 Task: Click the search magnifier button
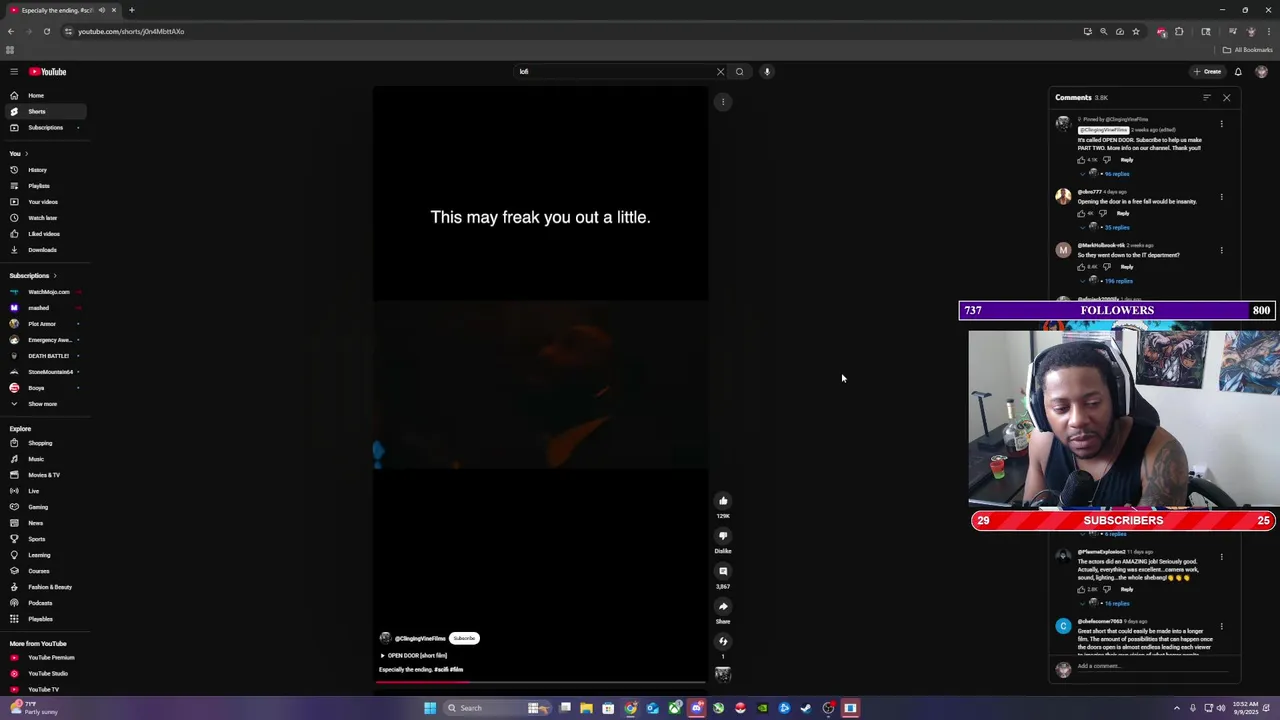pos(740,72)
